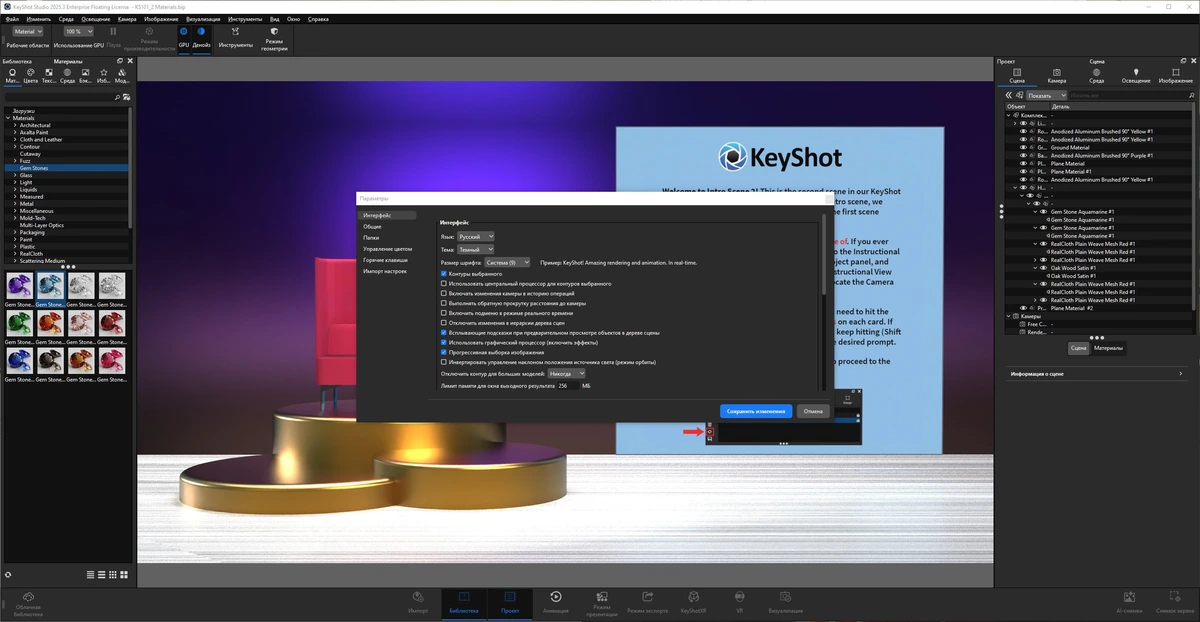1200x622 pixels.
Task: Open the Файл menu
Action: [12, 18]
